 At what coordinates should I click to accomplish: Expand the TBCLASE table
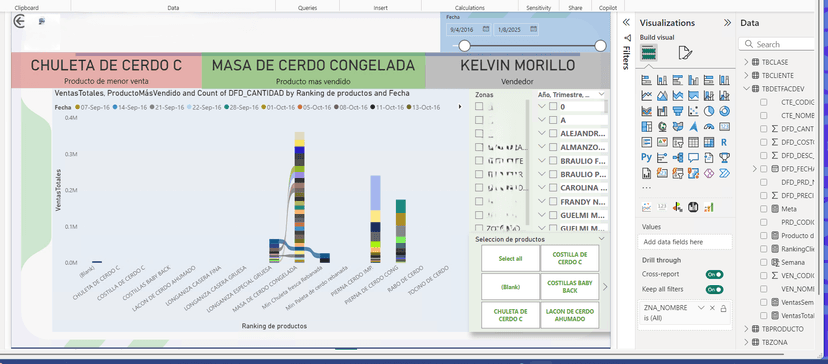pos(746,61)
